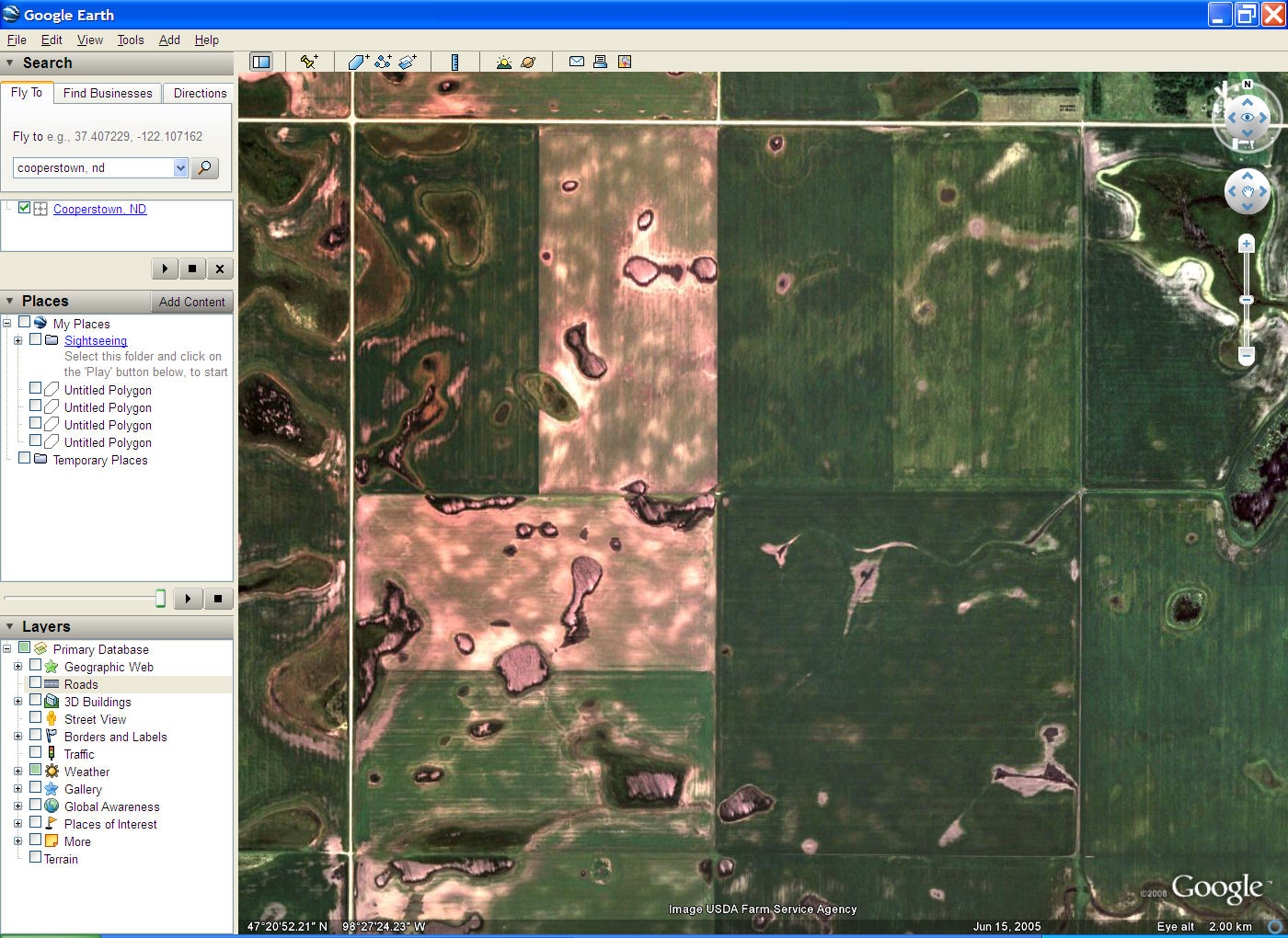This screenshot has width=1288, height=938.
Task: Open the View menu
Action: coord(90,40)
